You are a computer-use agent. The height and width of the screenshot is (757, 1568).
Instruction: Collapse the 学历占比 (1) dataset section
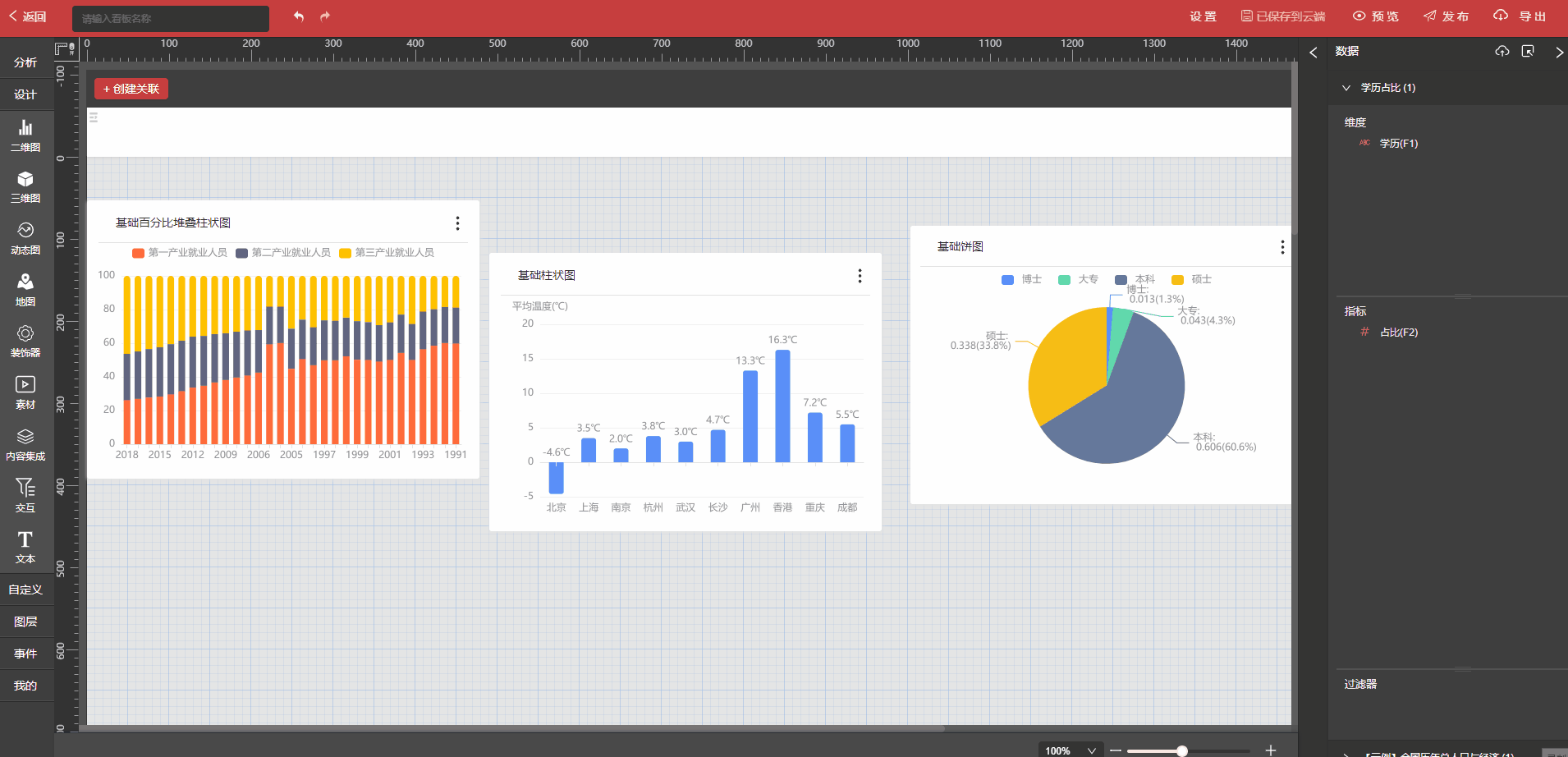coord(1346,88)
